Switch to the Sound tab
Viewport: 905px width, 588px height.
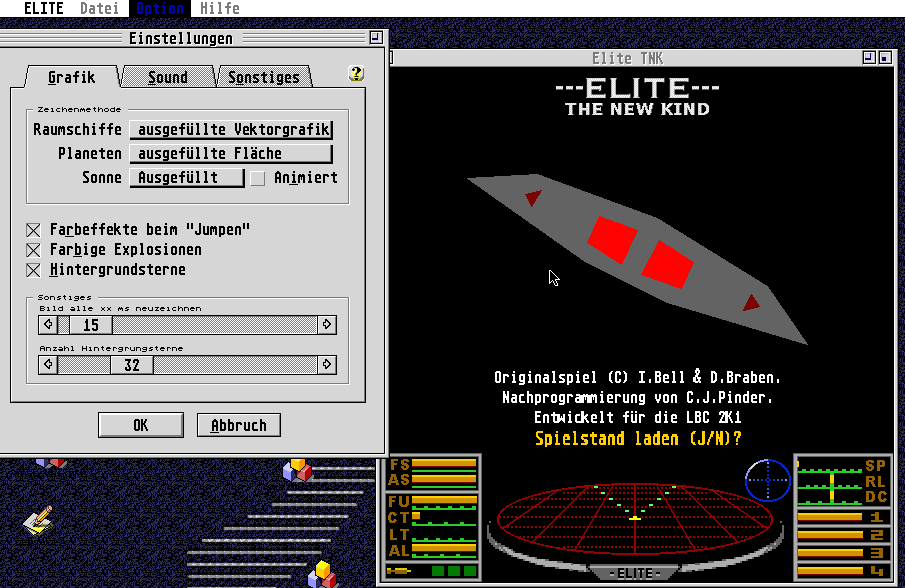click(x=167, y=77)
